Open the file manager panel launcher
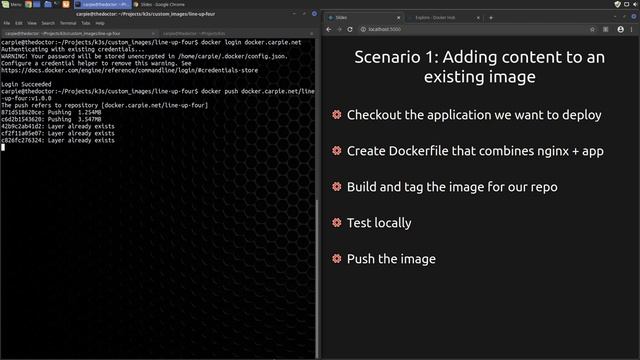 tap(47, 4)
